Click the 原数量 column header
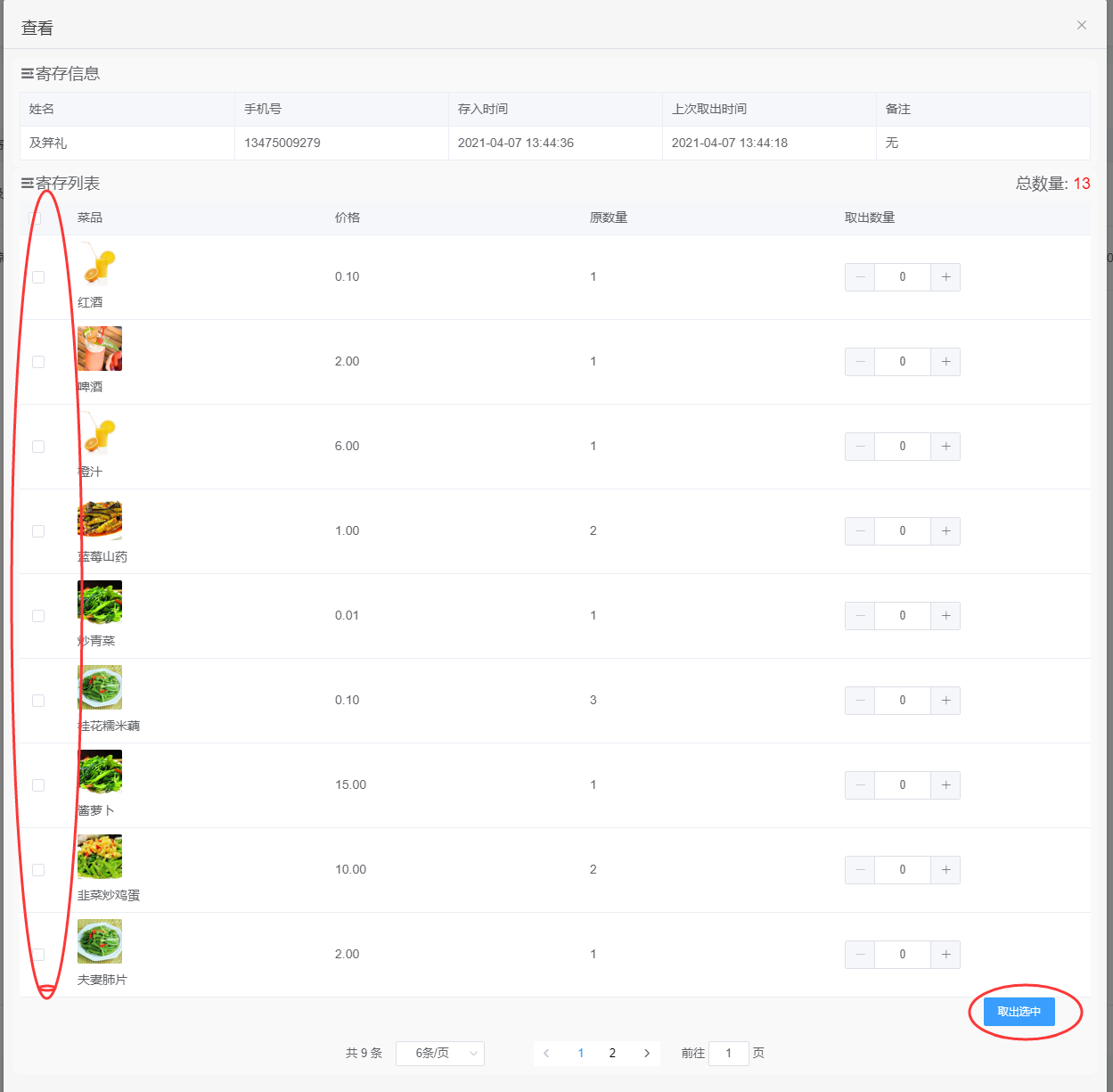 click(609, 218)
